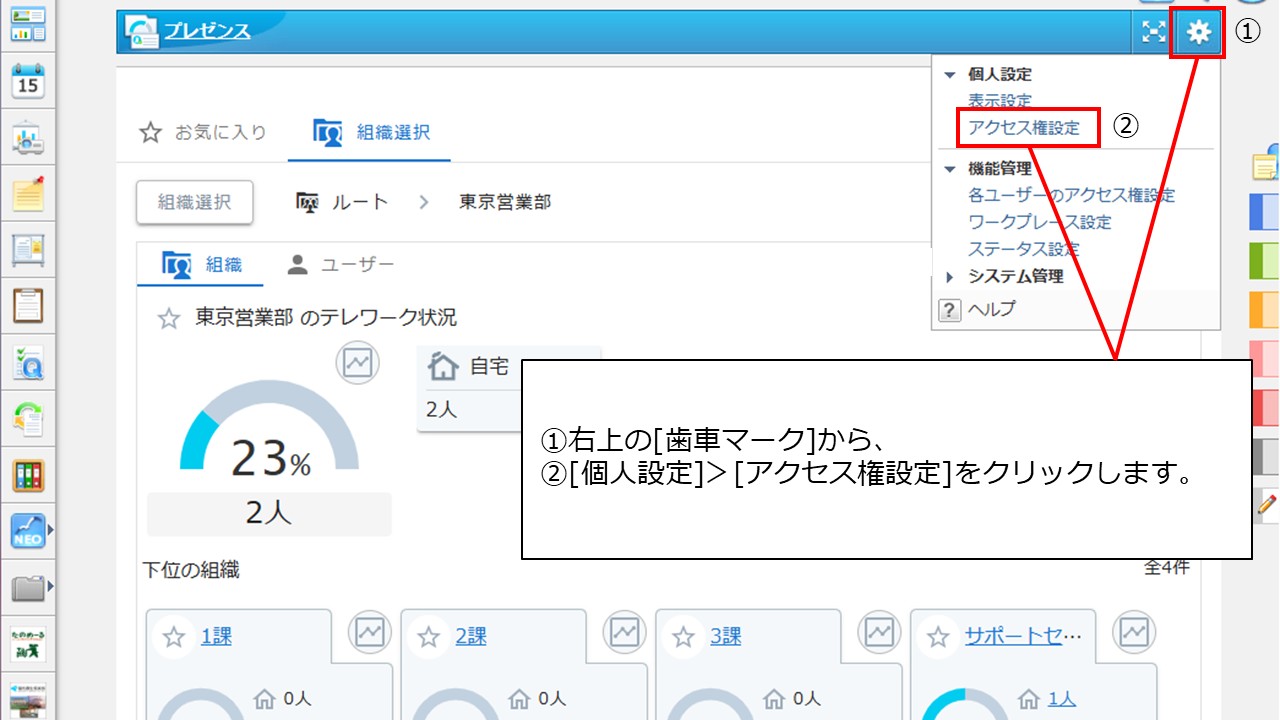Open the サポートセ… organization link

tap(1023, 636)
